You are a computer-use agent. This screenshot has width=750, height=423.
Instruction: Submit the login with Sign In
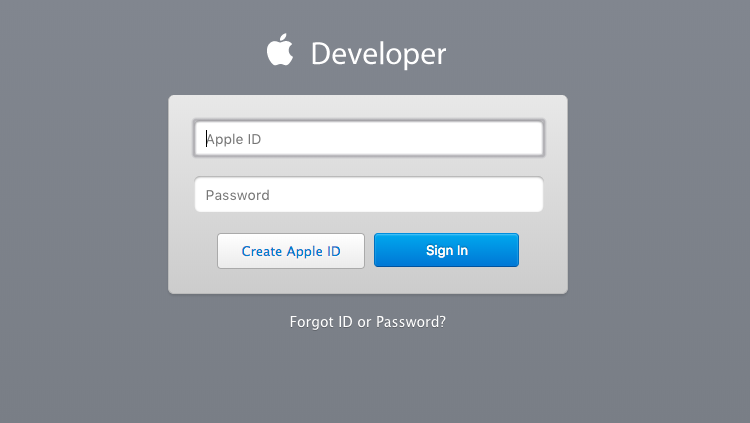tap(446, 250)
